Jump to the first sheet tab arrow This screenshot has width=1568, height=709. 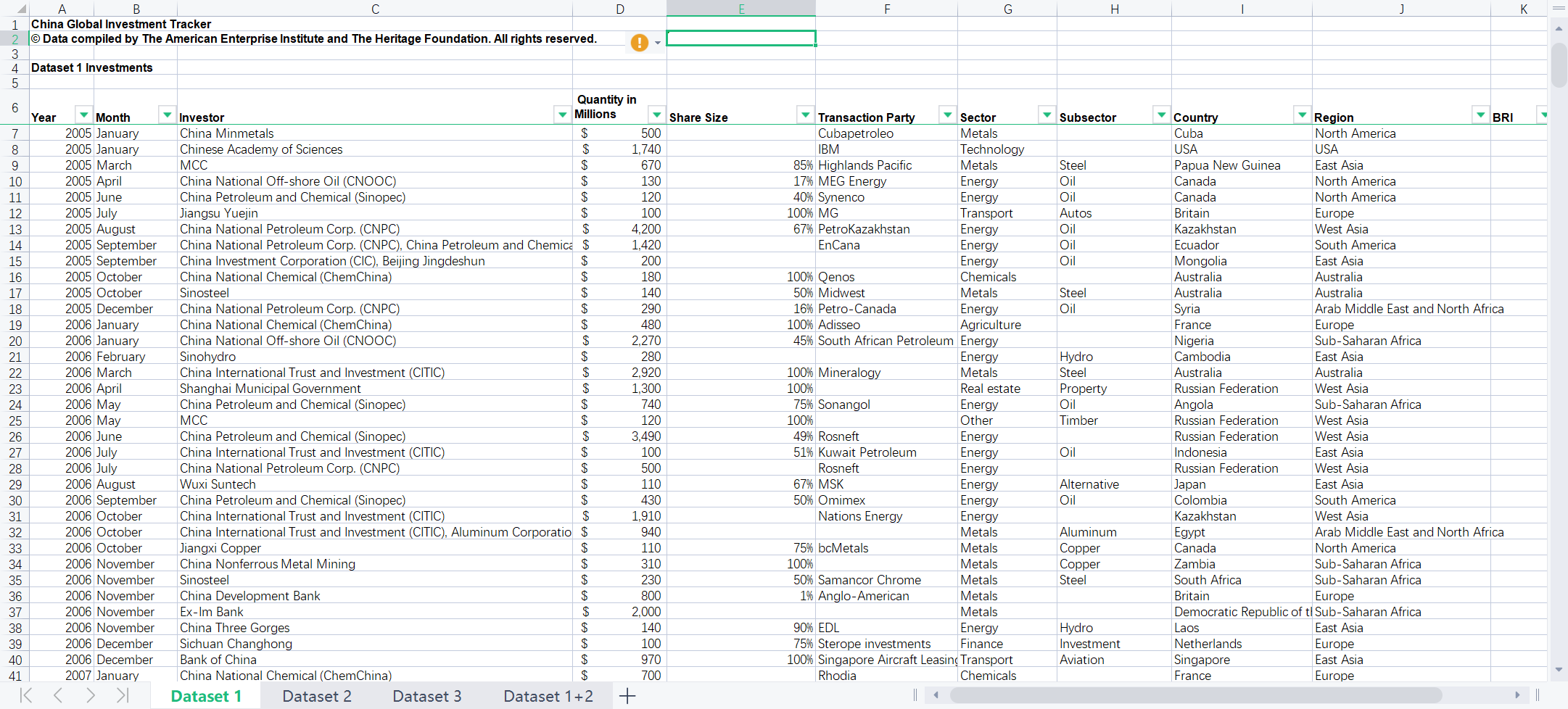(x=26, y=696)
